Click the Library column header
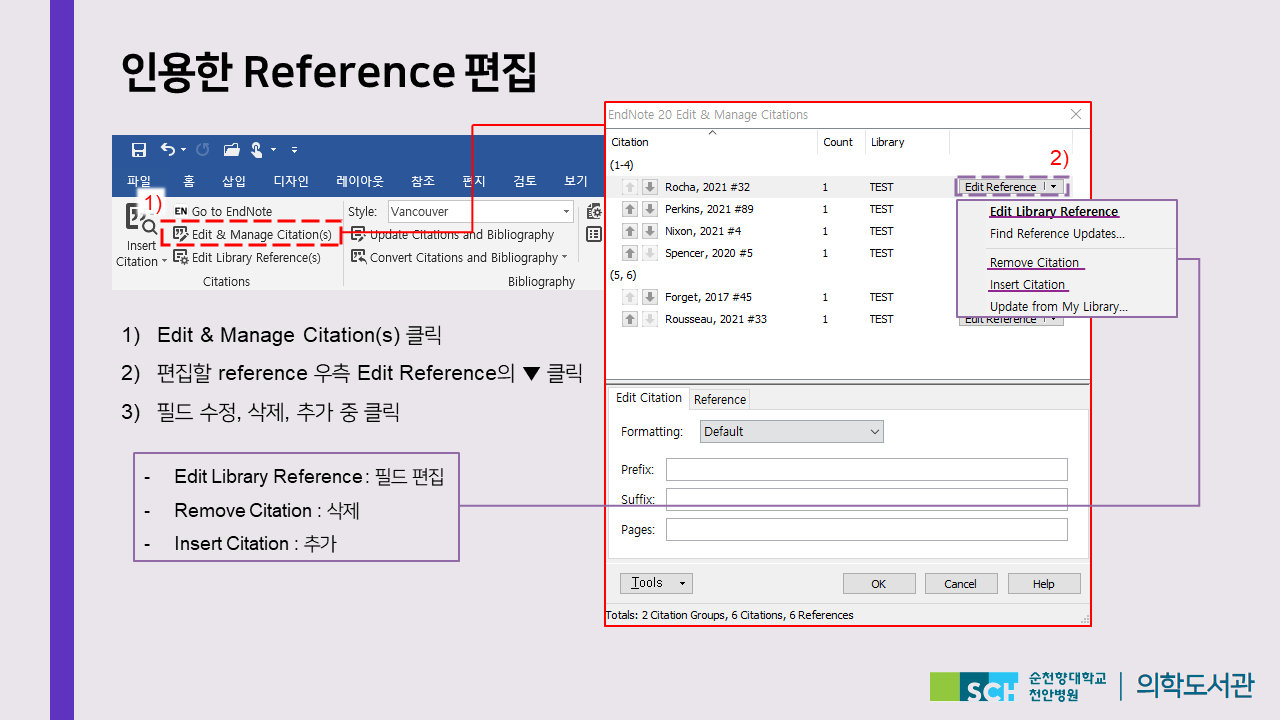This screenshot has height=720, width=1280. (x=906, y=142)
